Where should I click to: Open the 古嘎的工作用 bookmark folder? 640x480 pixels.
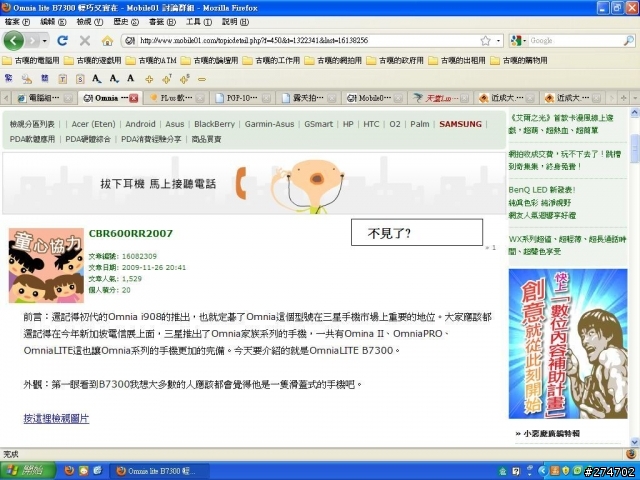(271, 60)
